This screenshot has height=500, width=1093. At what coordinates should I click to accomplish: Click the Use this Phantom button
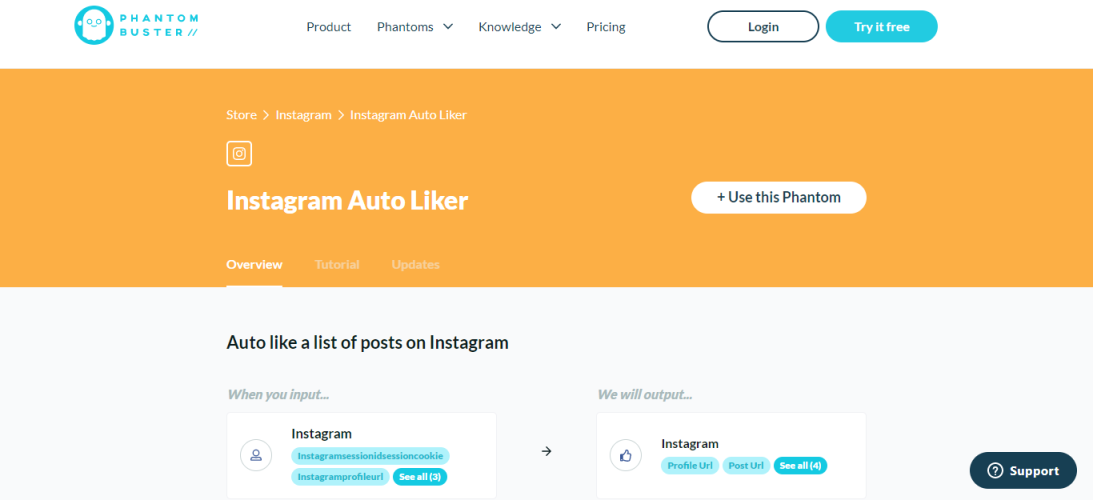tap(778, 197)
